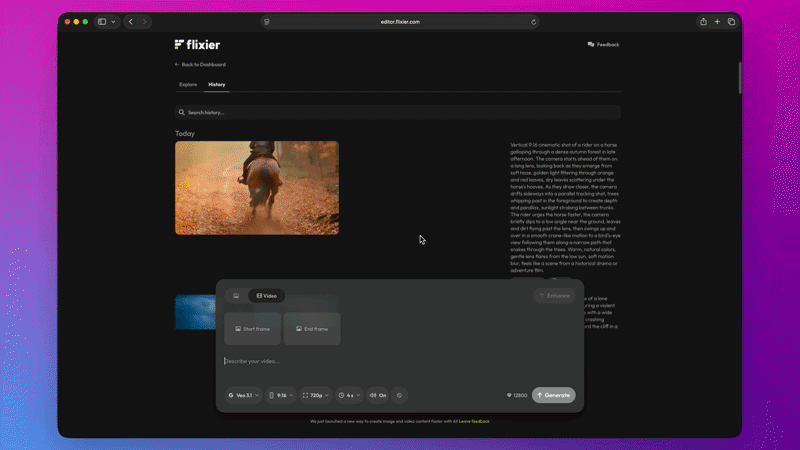This screenshot has height=450, width=800.
Task: Toggle the Safari sidebar
Action: pos(102,21)
